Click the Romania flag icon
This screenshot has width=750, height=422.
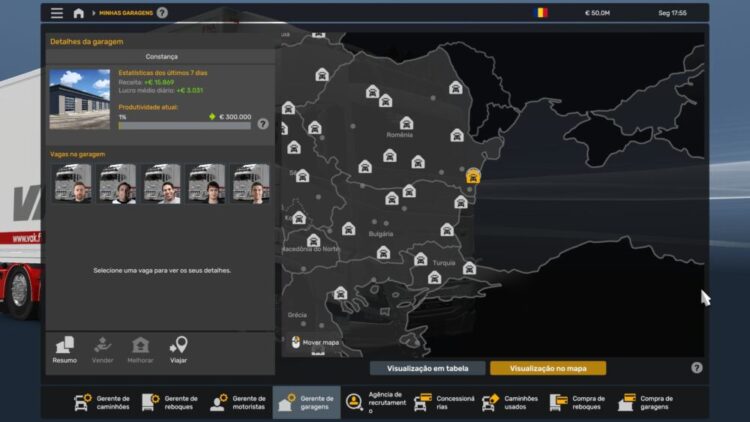541,13
